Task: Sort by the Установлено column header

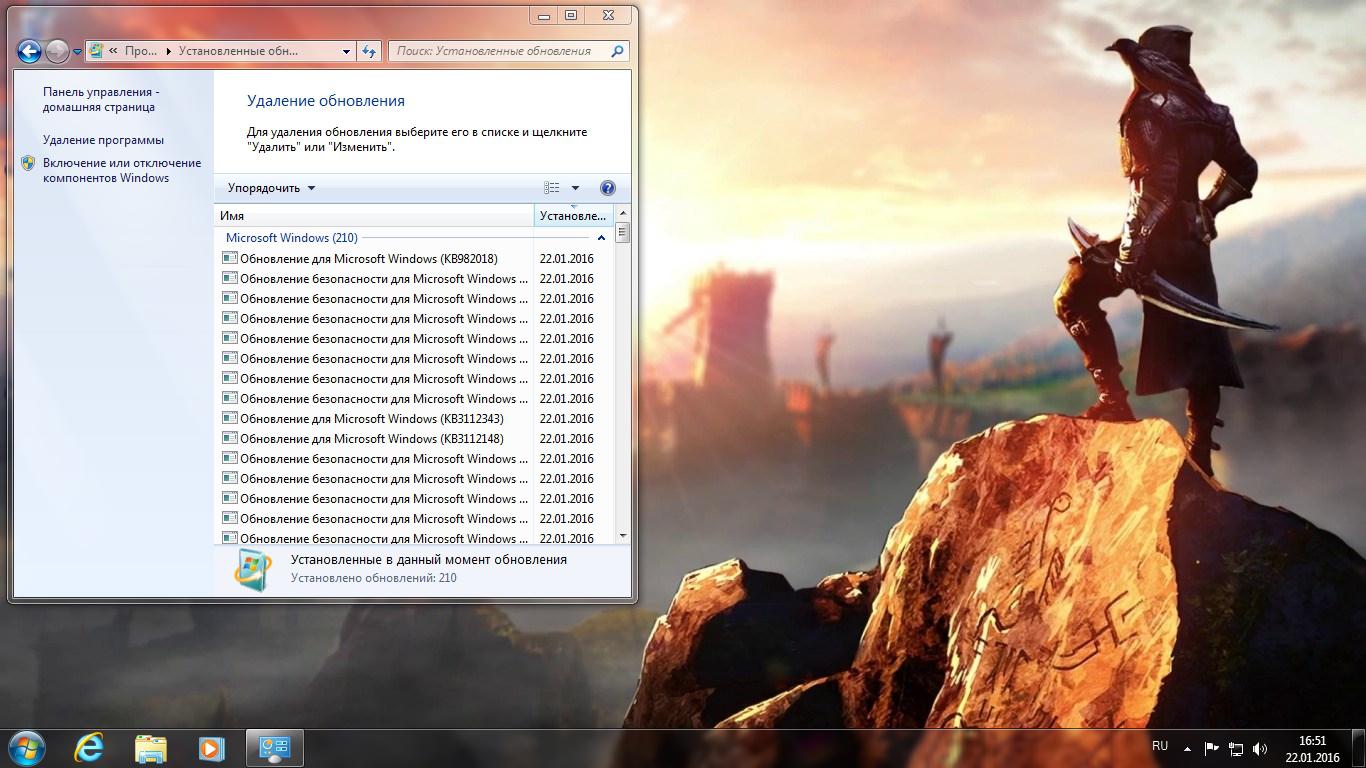Action: 574,215
